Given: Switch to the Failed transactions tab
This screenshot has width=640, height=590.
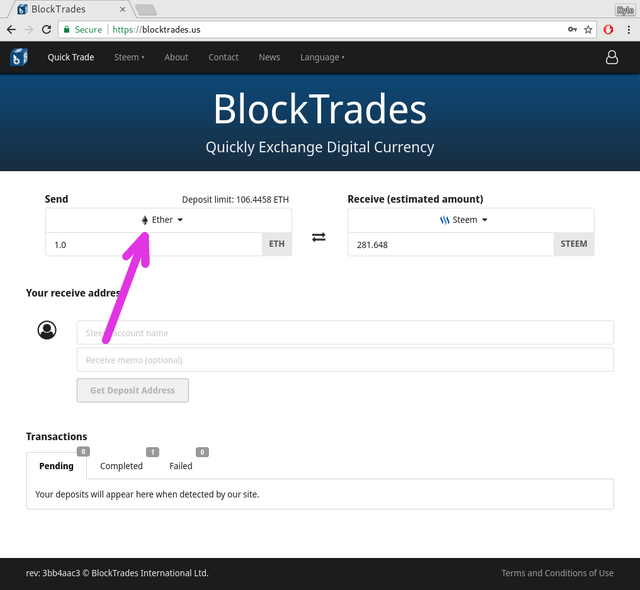Looking at the screenshot, I should click(x=180, y=466).
